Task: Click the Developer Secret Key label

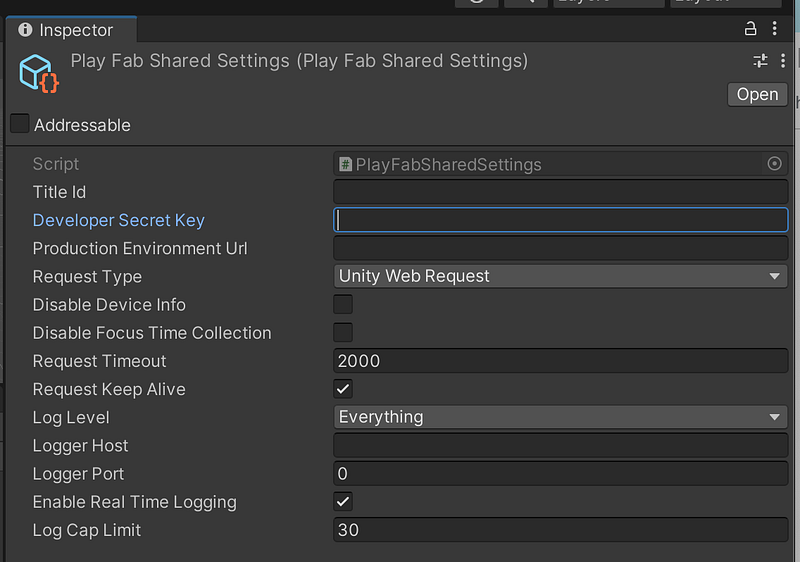Action: click(118, 220)
